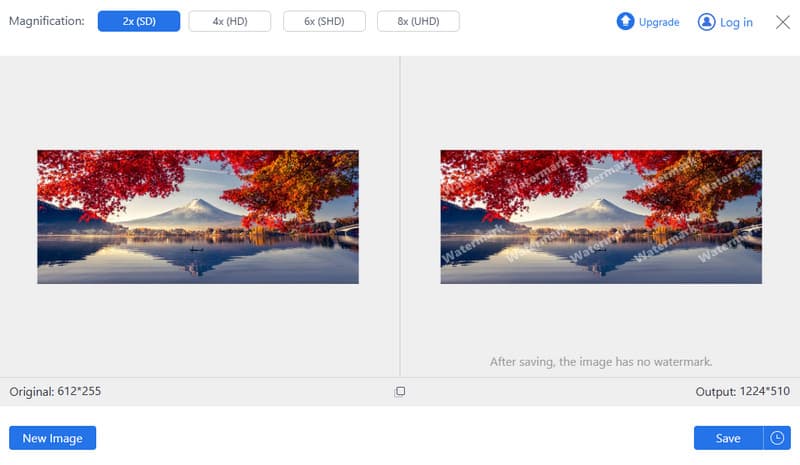Screen dimensions: 800x465
Task: Click the Output: 1224*510 size label
Action: click(x=743, y=392)
